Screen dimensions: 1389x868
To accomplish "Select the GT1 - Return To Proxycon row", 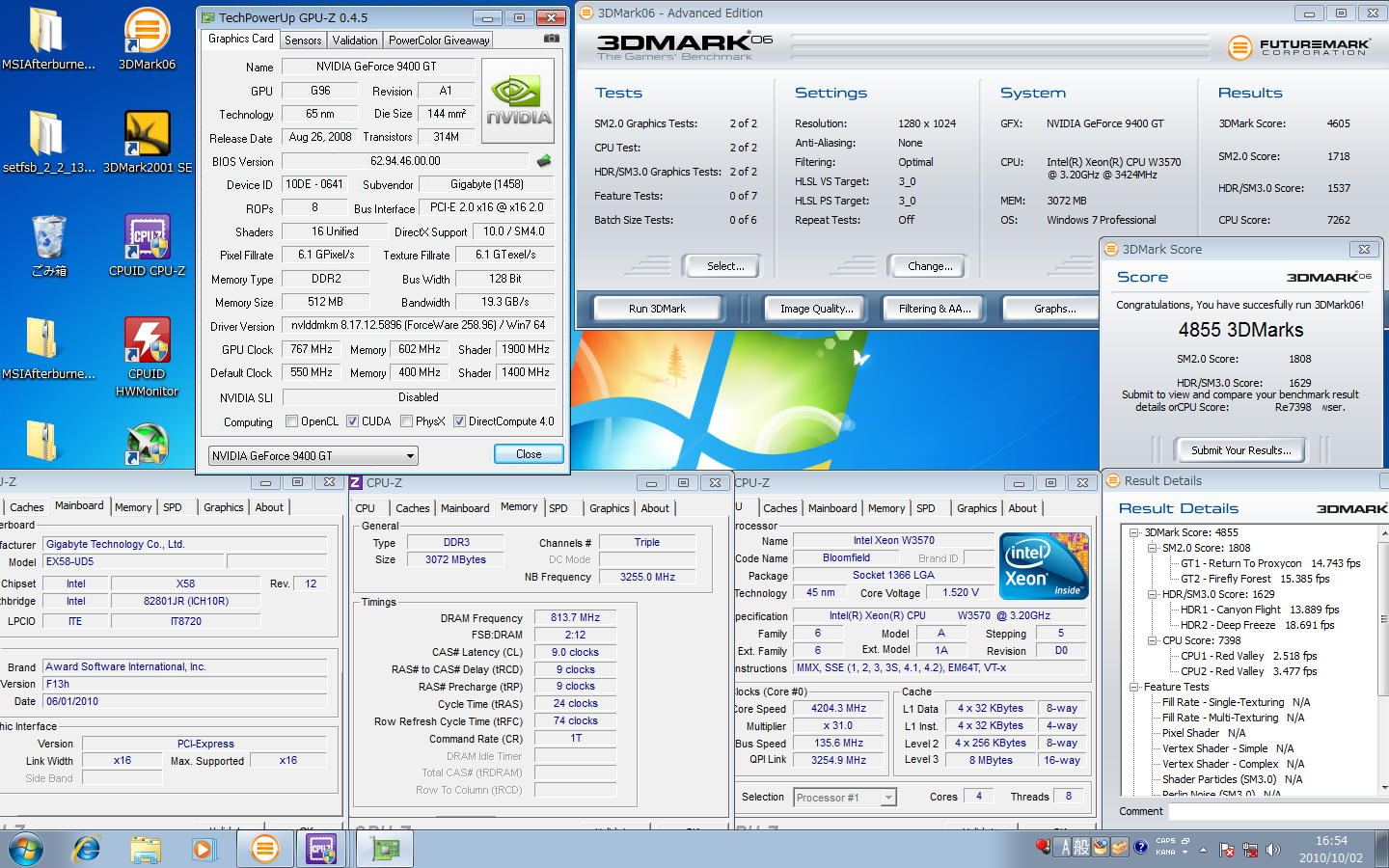I will (x=1270, y=563).
